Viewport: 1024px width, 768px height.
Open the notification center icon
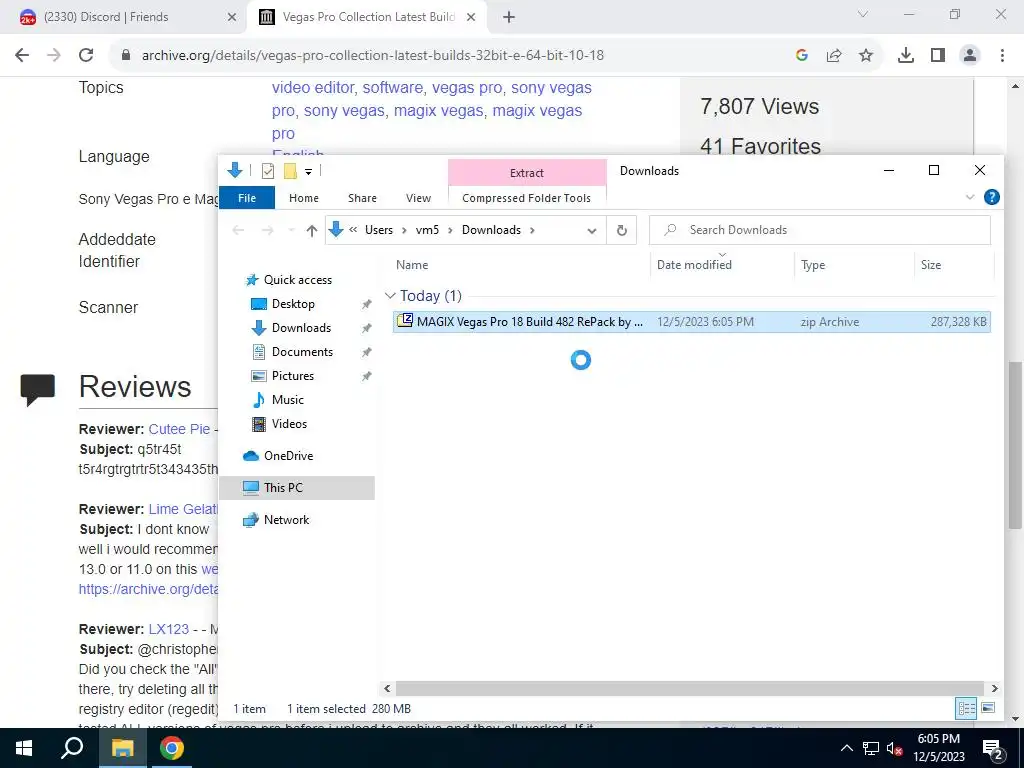point(993,748)
